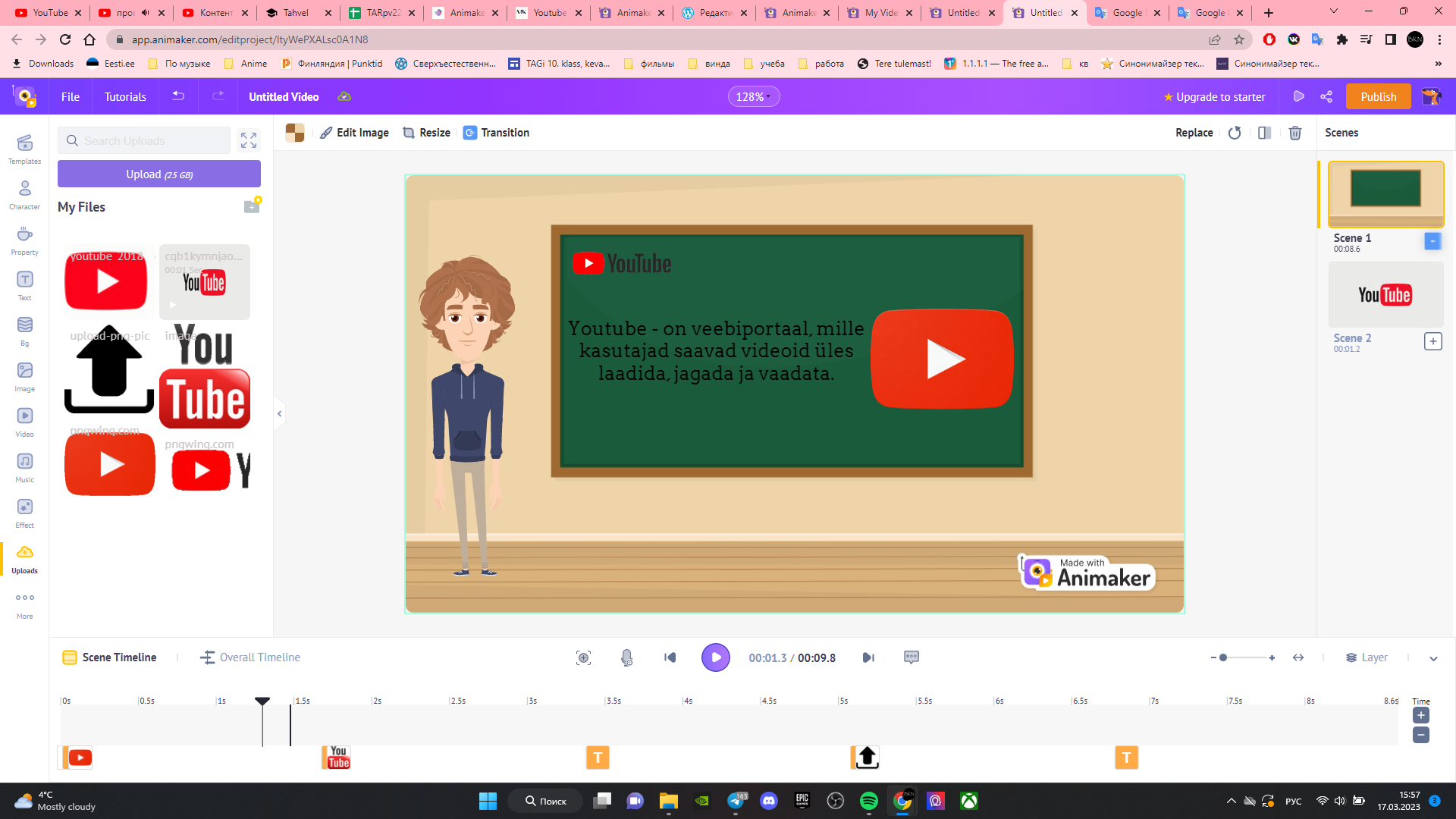
Task: Open the Video panel
Action: [24, 422]
